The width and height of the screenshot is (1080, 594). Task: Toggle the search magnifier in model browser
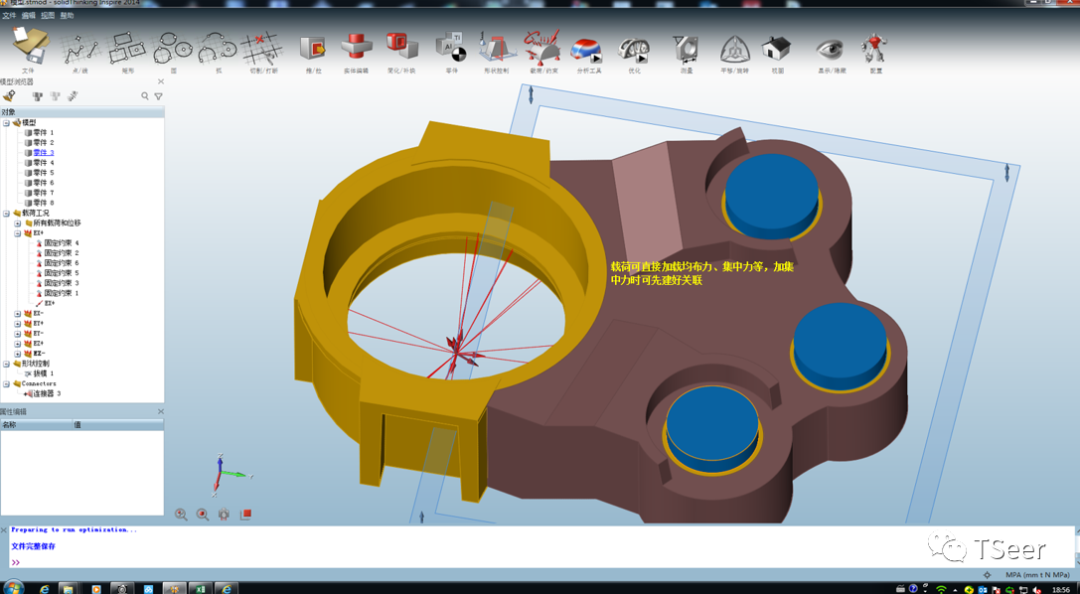(146, 95)
